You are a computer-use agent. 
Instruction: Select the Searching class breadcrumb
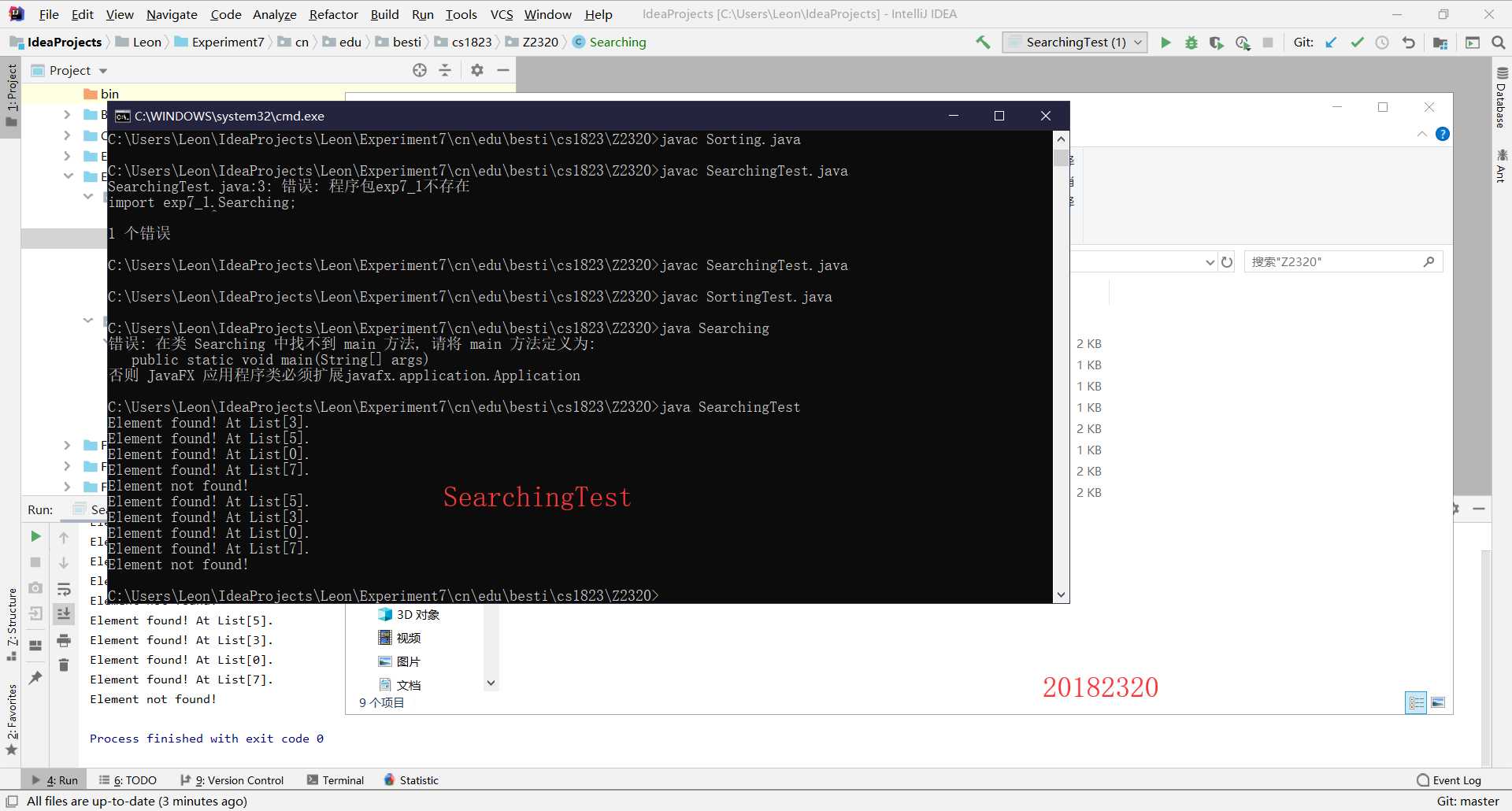(610, 43)
